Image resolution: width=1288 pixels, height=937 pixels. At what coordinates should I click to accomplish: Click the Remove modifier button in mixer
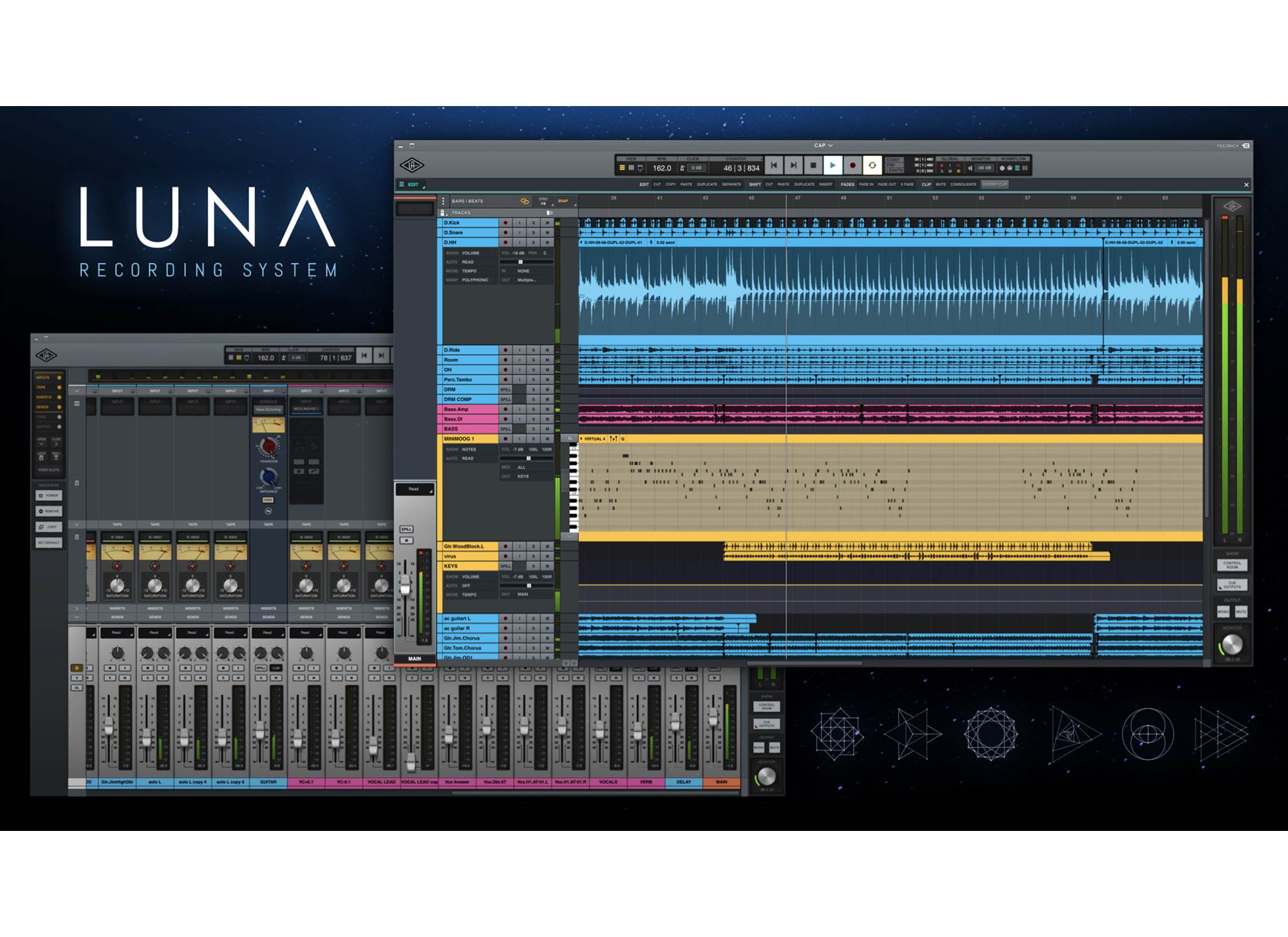[49, 511]
